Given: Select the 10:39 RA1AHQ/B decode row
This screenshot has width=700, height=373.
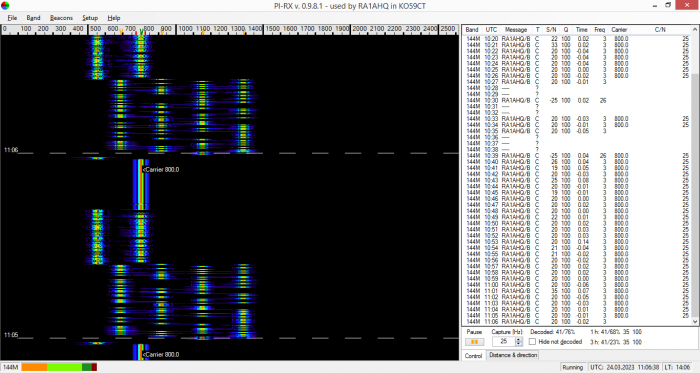Looking at the screenshot, I should (x=577, y=156).
